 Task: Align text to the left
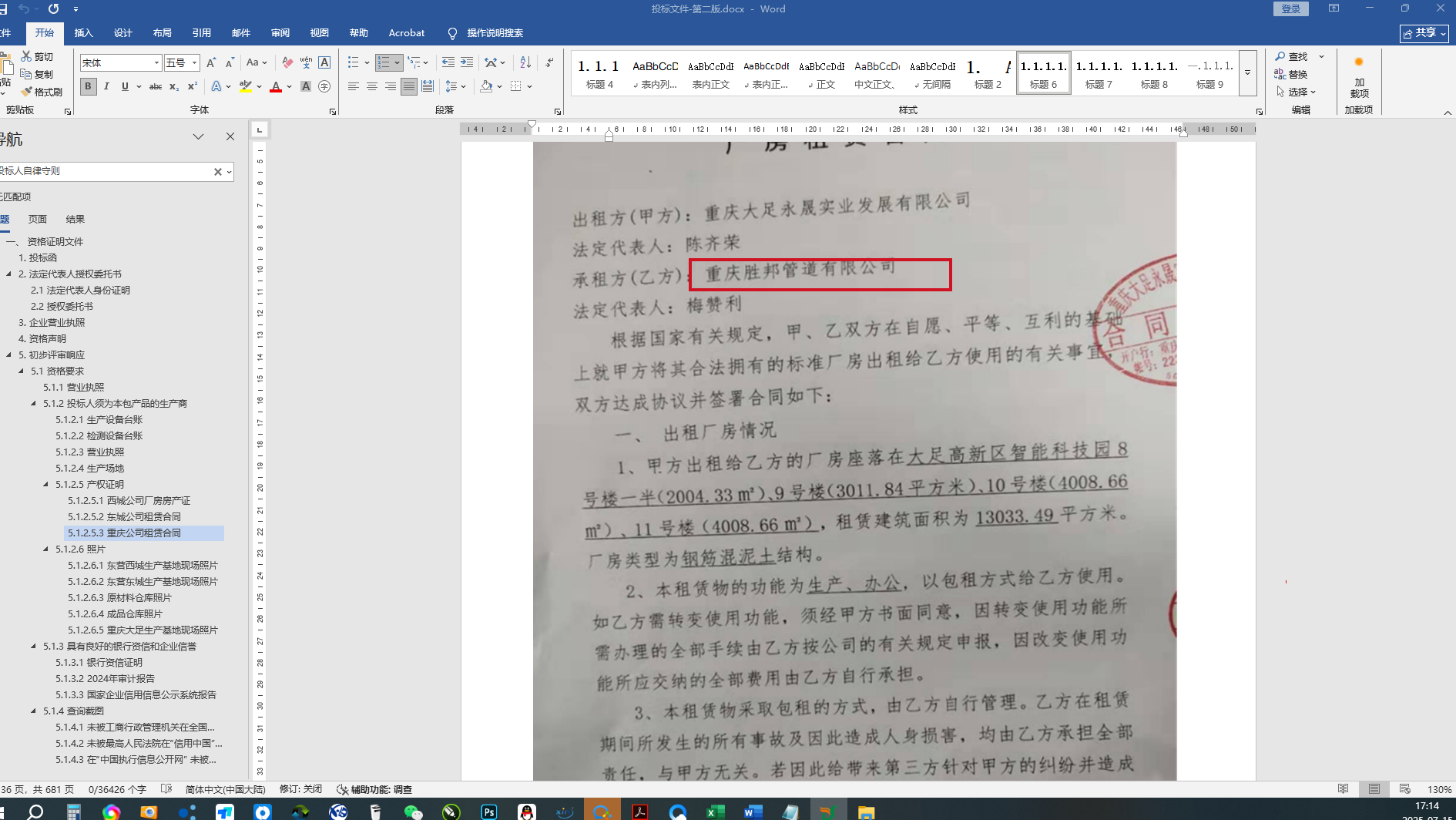(x=354, y=86)
